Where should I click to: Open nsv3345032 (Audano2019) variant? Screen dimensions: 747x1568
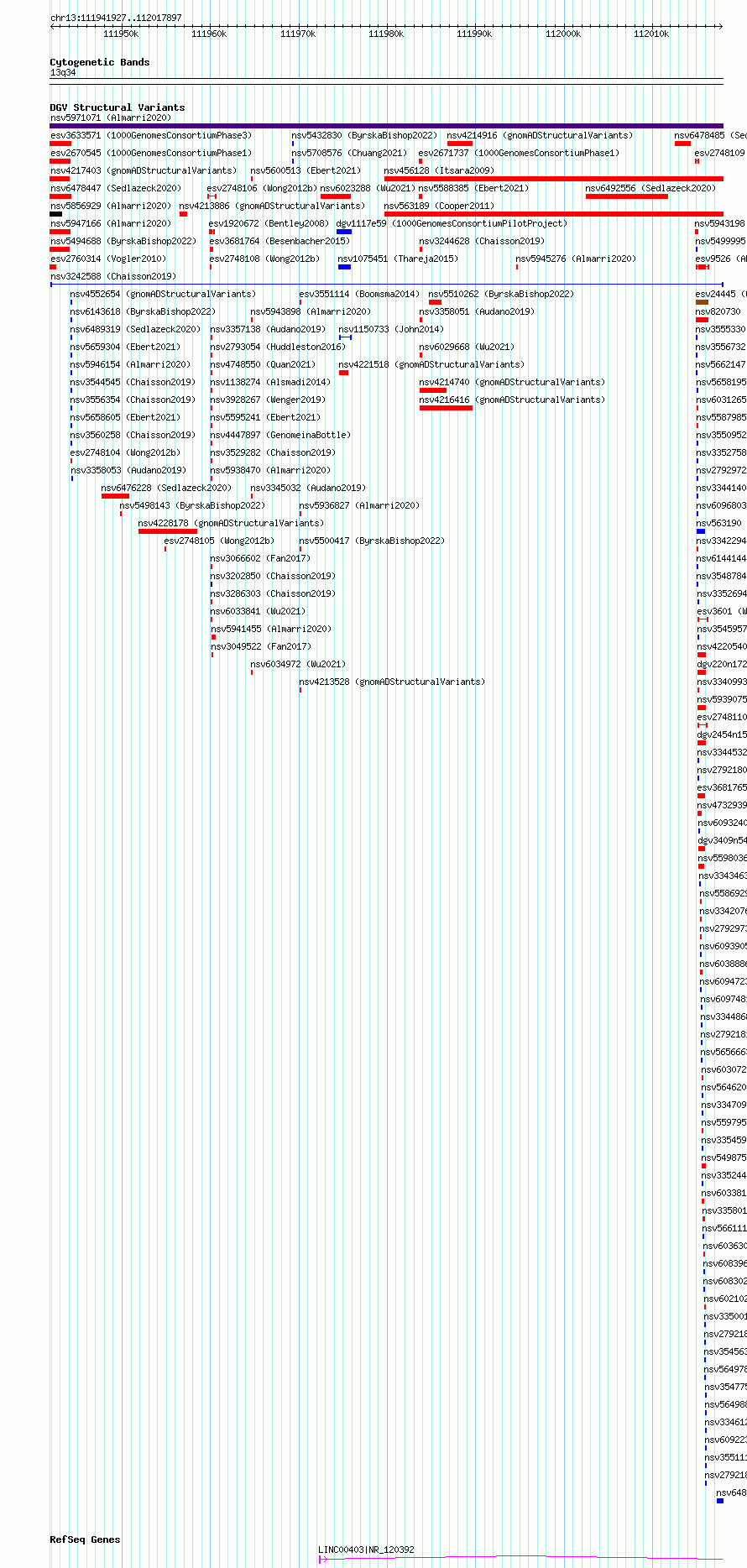tap(309, 488)
